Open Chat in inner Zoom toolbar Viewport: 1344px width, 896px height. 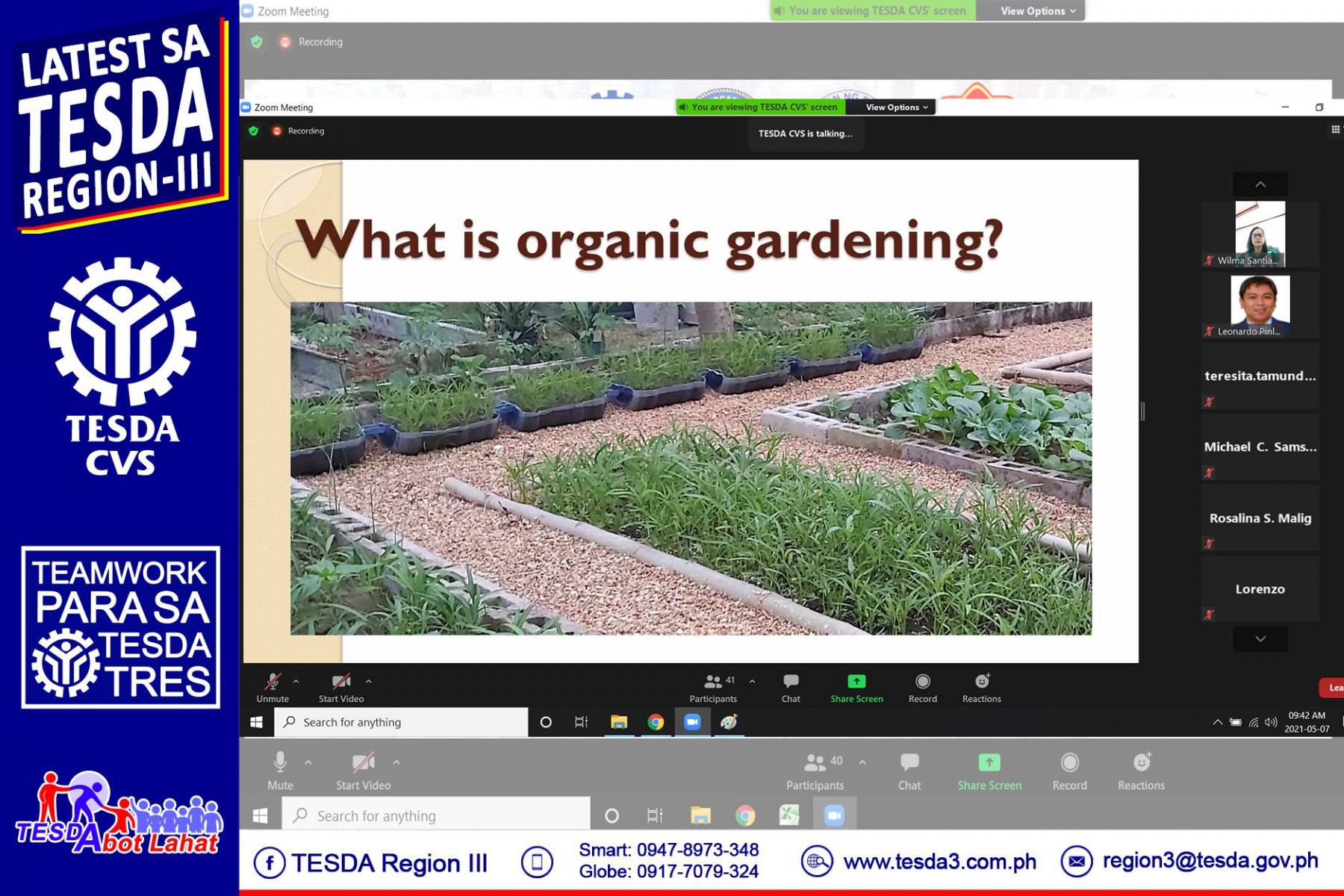pos(791,688)
